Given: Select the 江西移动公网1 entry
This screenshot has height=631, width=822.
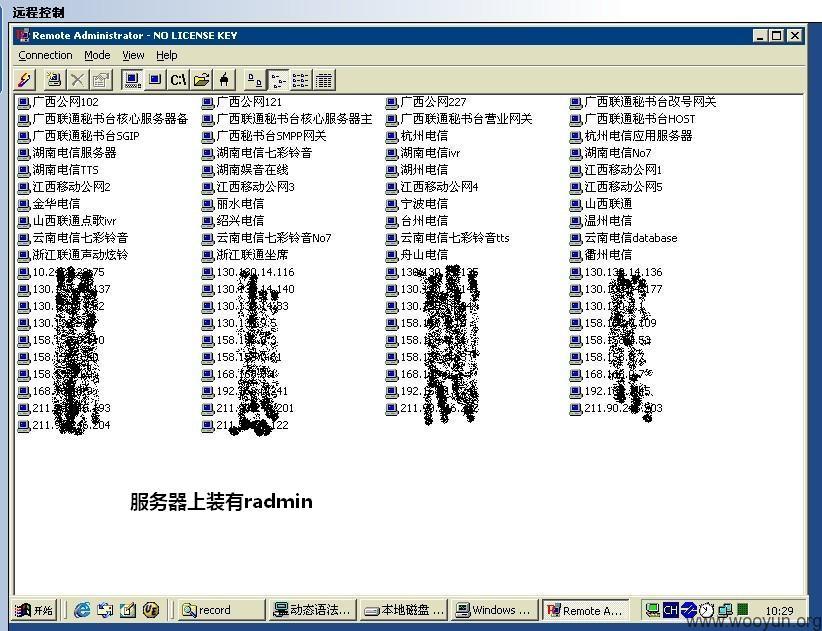Looking at the screenshot, I should pos(616,170).
